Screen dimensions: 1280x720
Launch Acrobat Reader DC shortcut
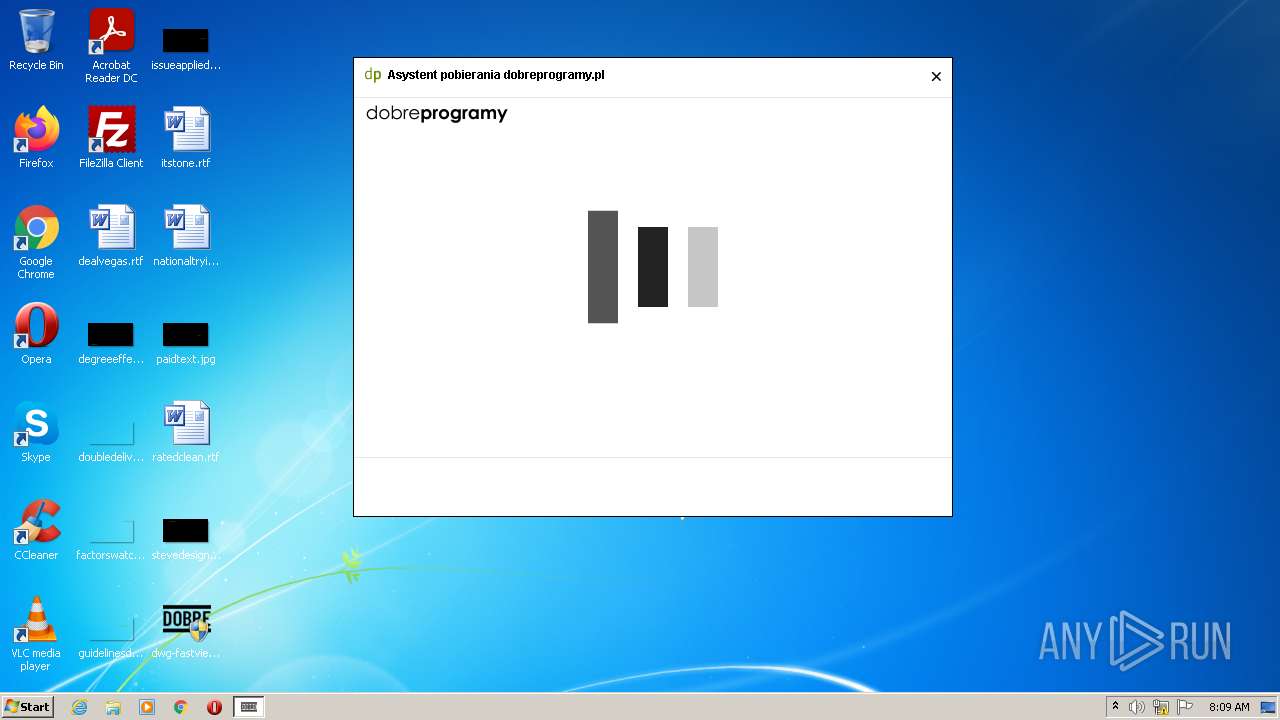tap(111, 46)
